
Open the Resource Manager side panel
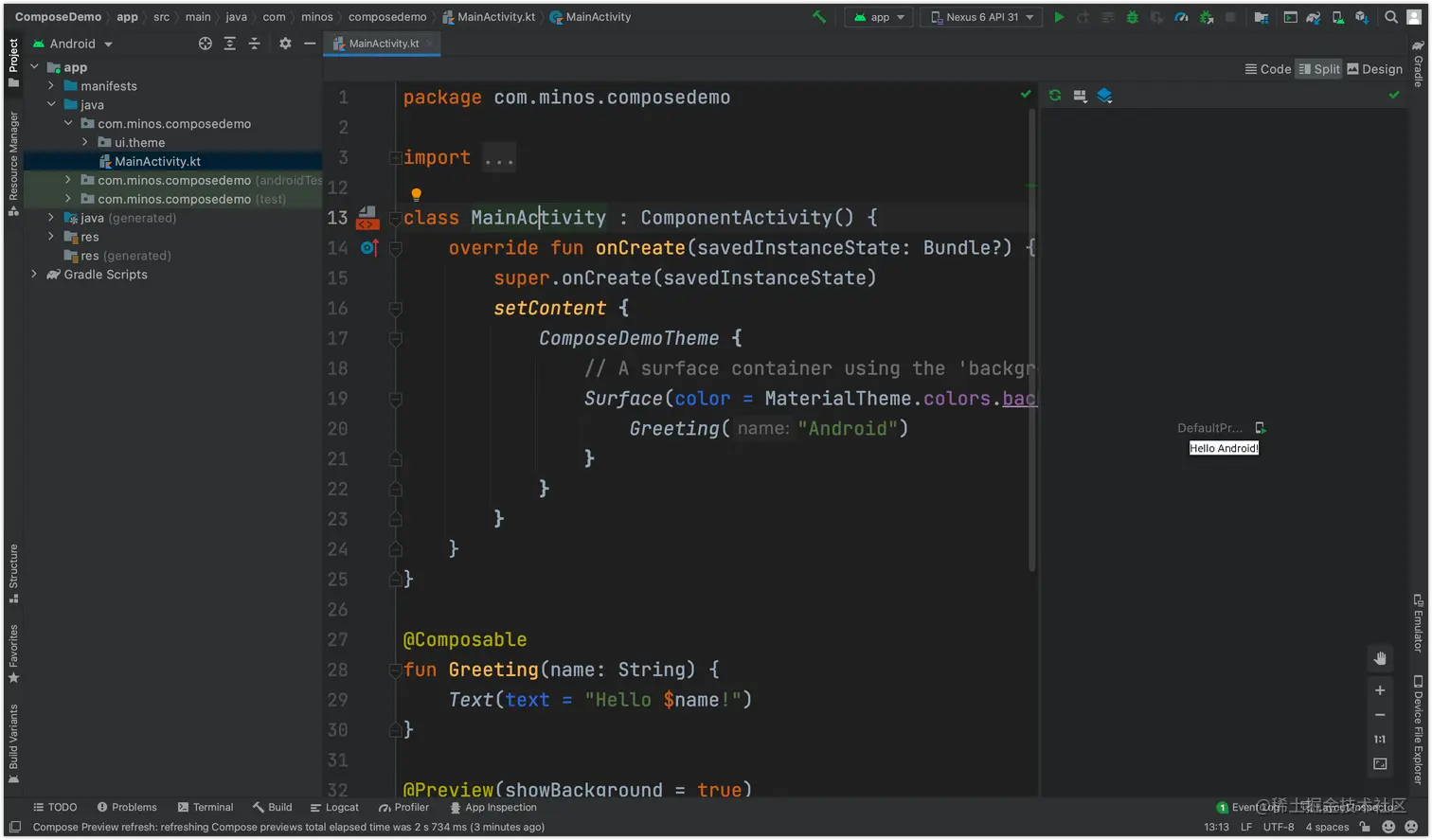point(13,164)
